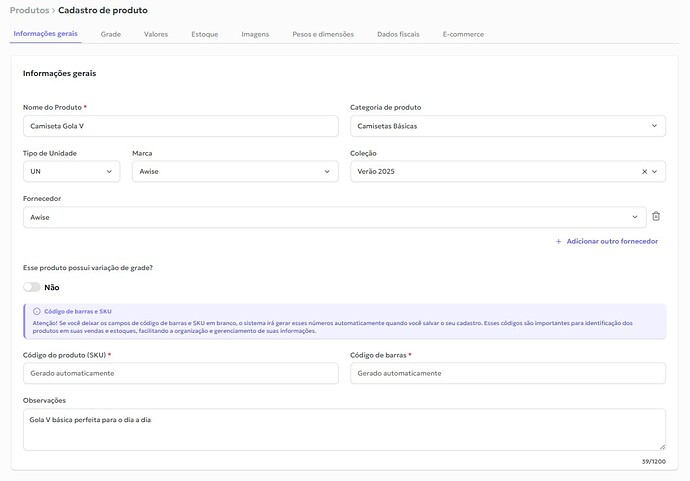690x481 pixels.
Task: Switch to the Imagens tab
Action: [x=255, y=34]
